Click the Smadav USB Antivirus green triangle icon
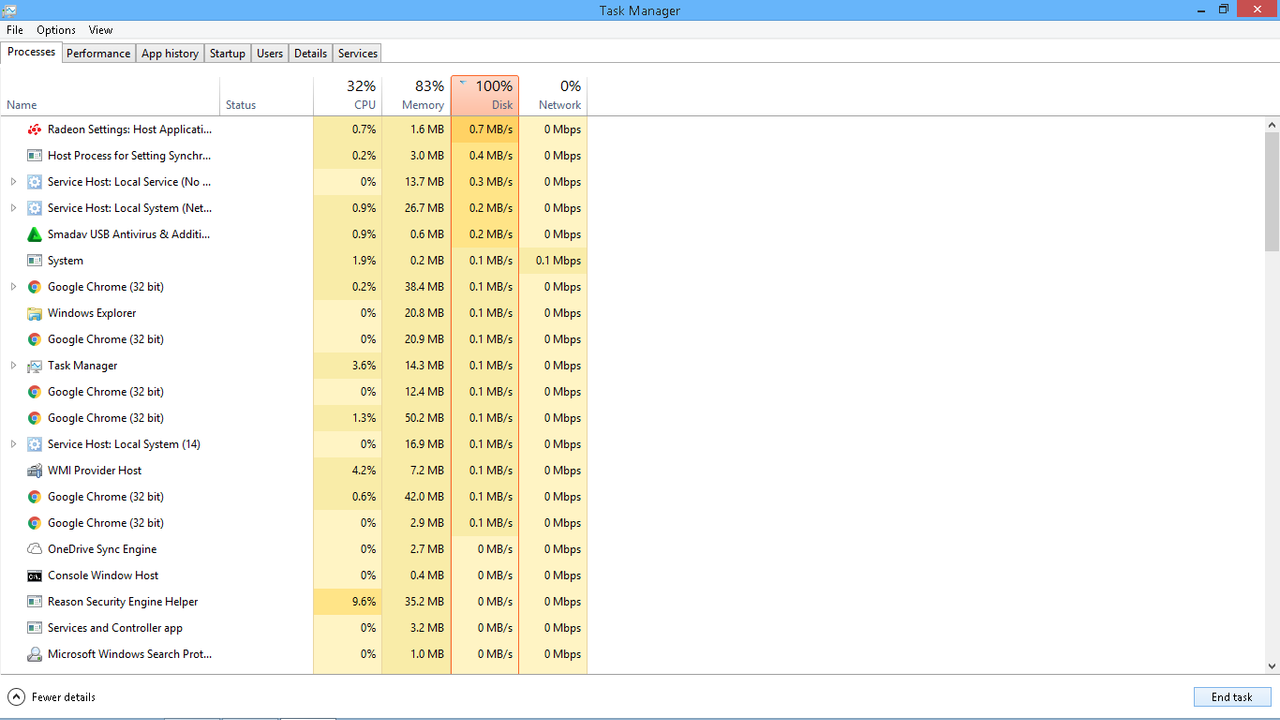The height and width of the screenshot is (720, 1280). pos(34,234)
